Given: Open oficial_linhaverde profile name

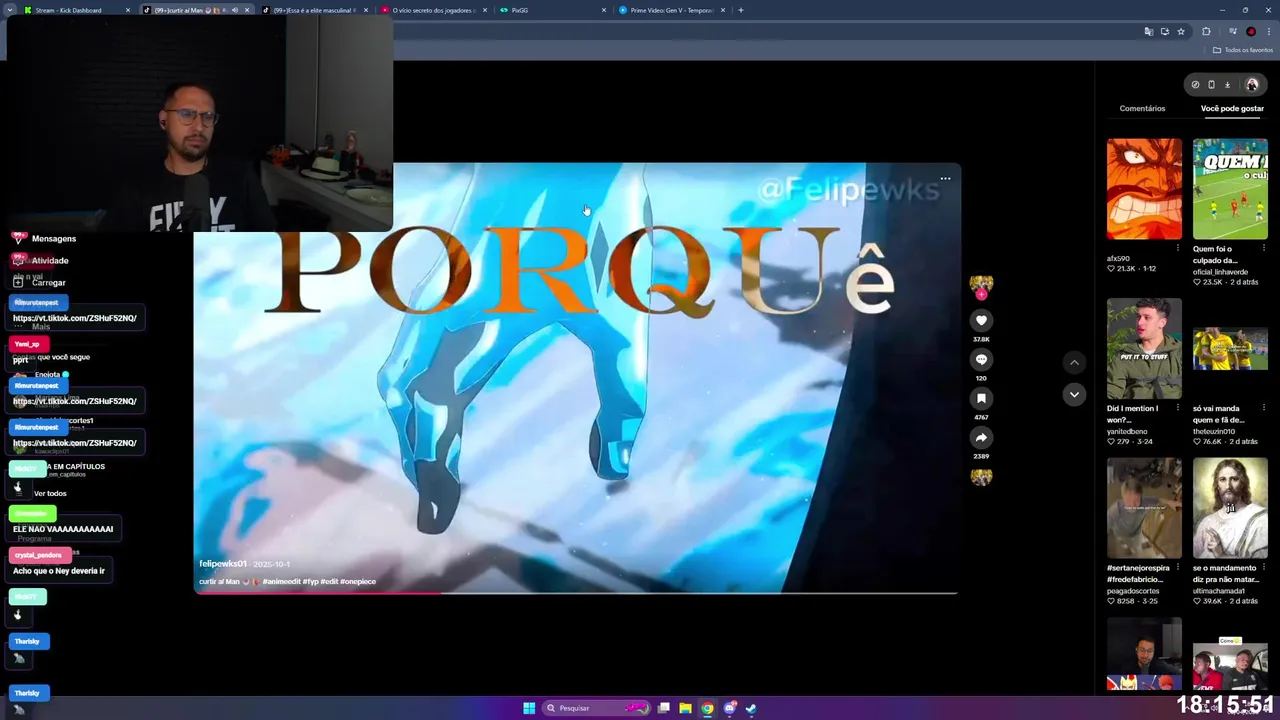Looking at the screenshot, I should pos(1220,272).
